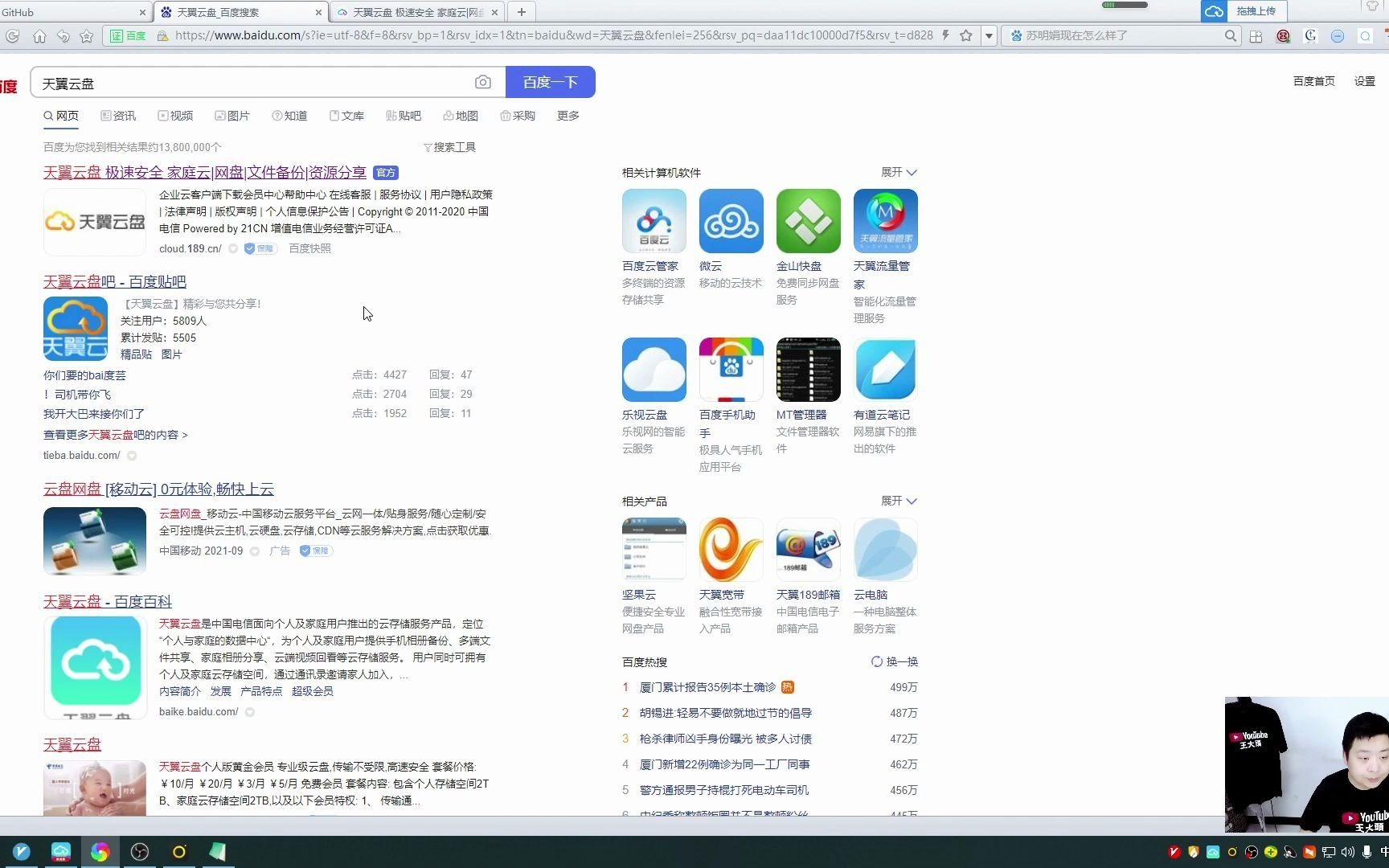Open 百度云管家 software icon
Screen dimensions: 1389x868
coord(654,221)
